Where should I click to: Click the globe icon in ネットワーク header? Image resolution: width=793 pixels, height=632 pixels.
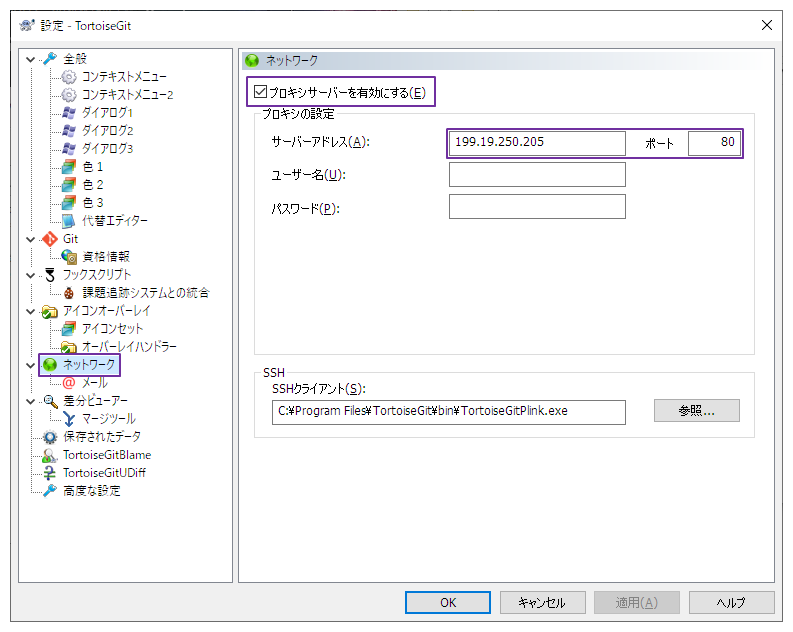coord(252,61)
